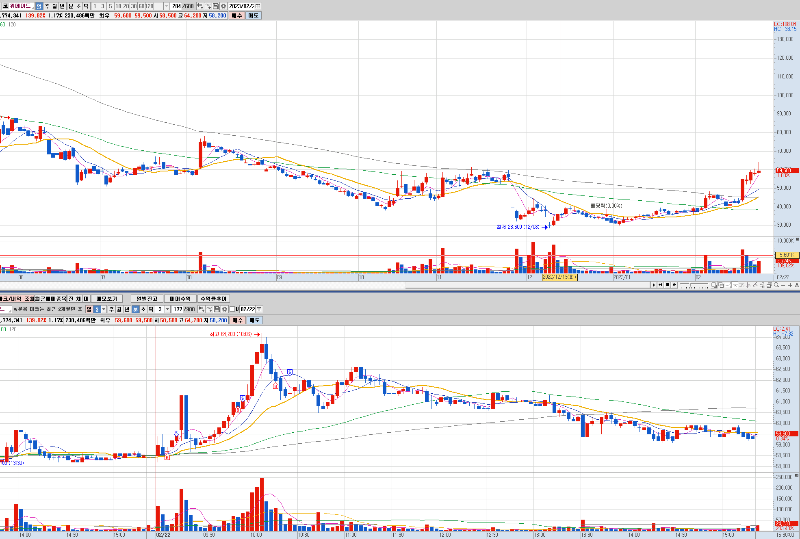Switch the top chart to yearly (년) candles
The height and width of the screenshot is (539, 800).
62,6
